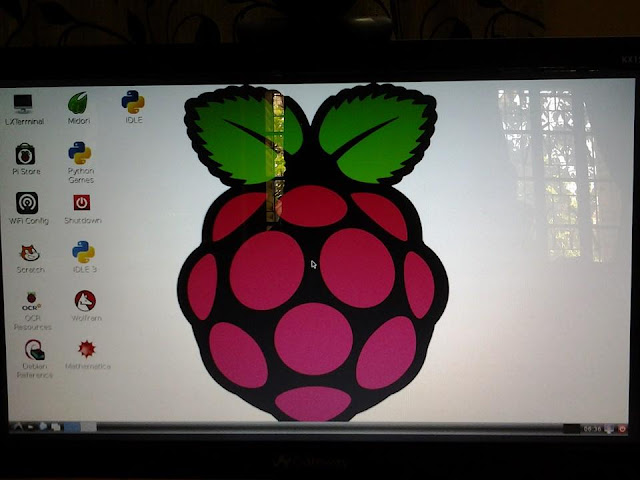Viewport: 640px width, 480px height.
Task: Switch to second desktop in pager
Action: pos(89,427)
